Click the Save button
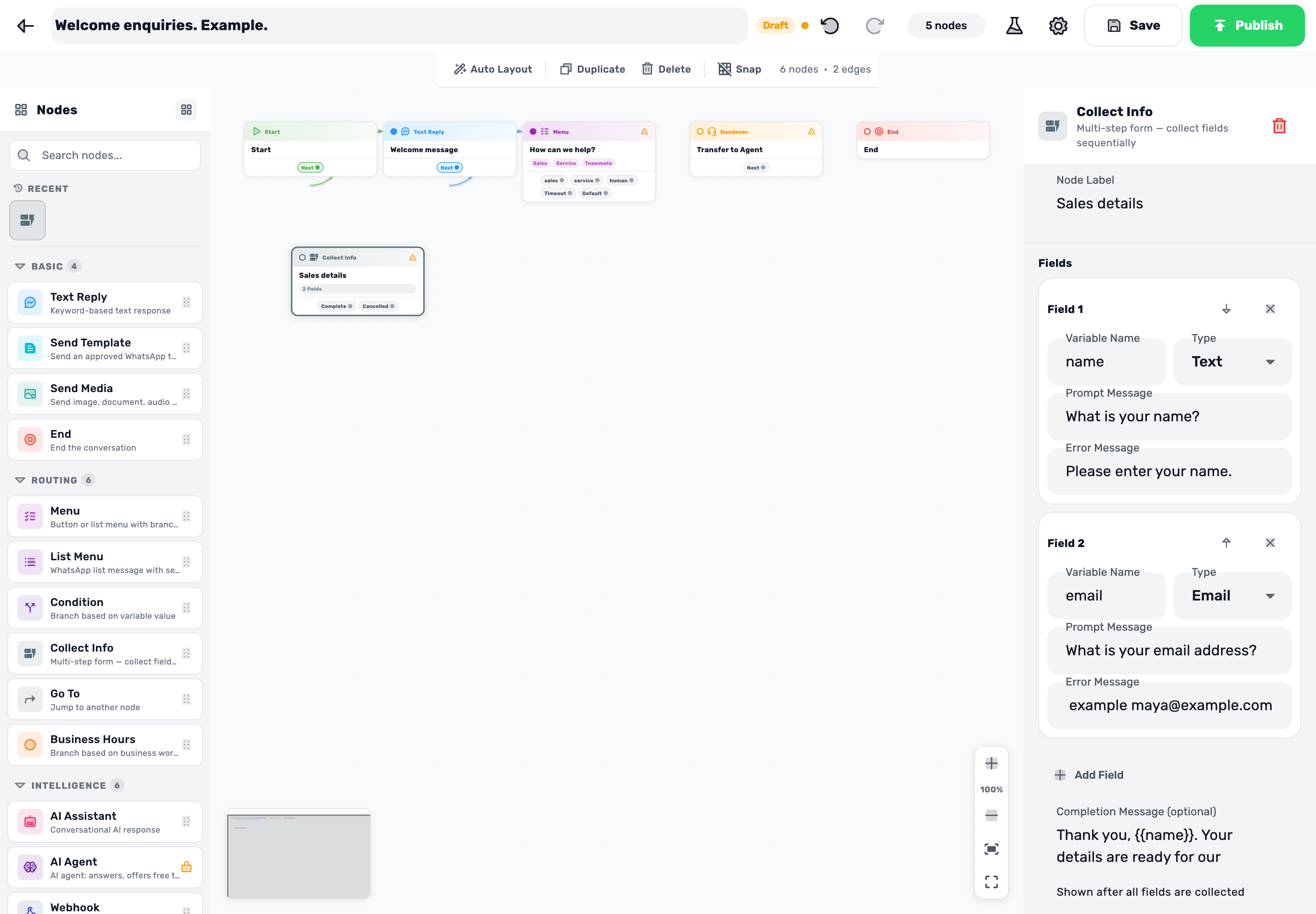This screenshot has height=914, width=1316. (x=1133, y=26)
